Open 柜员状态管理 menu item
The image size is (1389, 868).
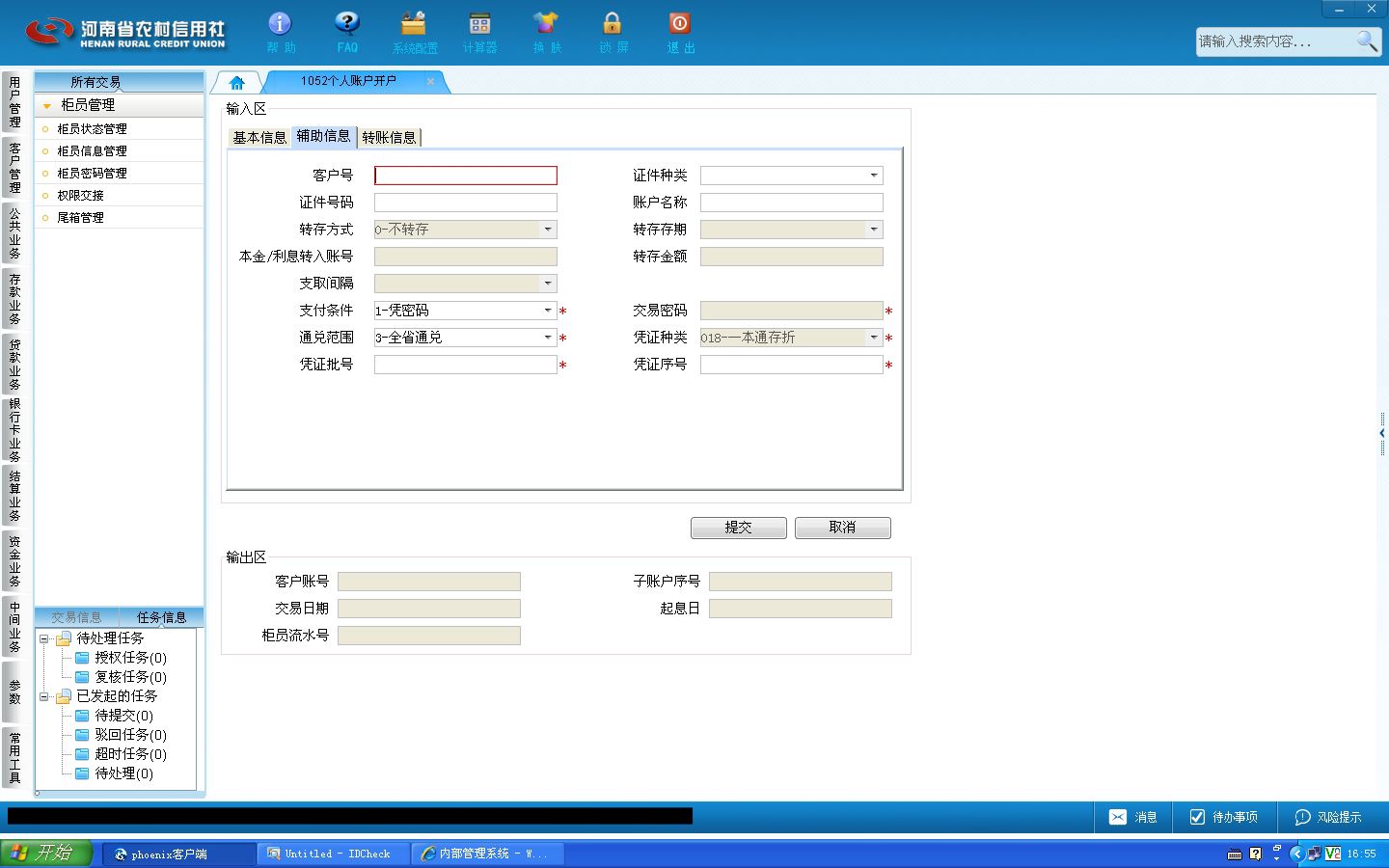[119, 128]
